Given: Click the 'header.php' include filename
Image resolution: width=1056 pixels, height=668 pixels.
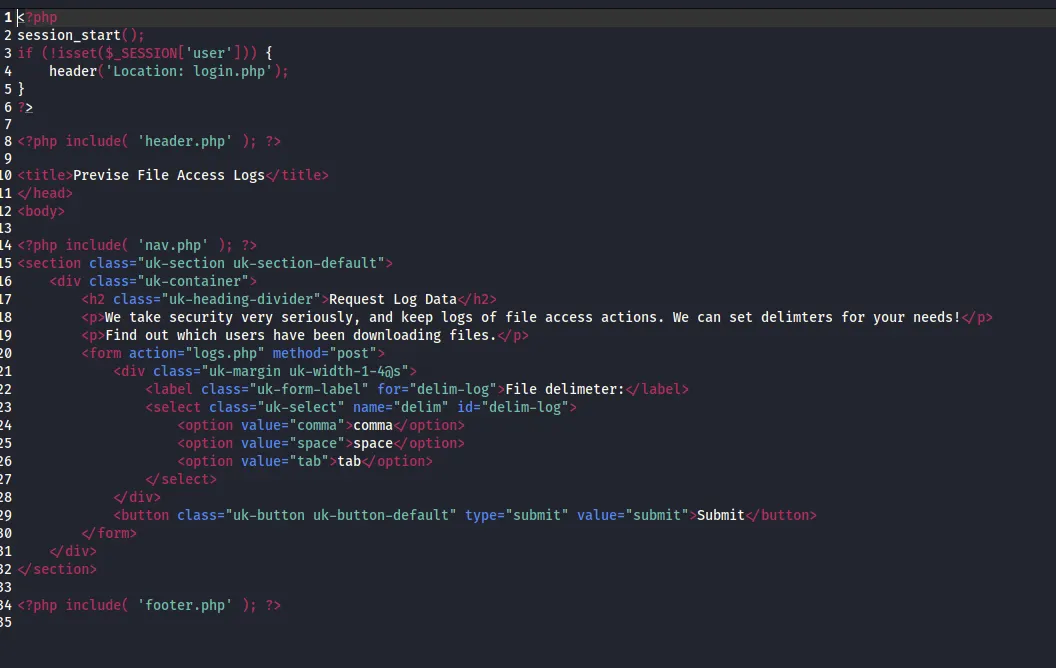Looking at the screenshot, I should [x=185, y=141].
